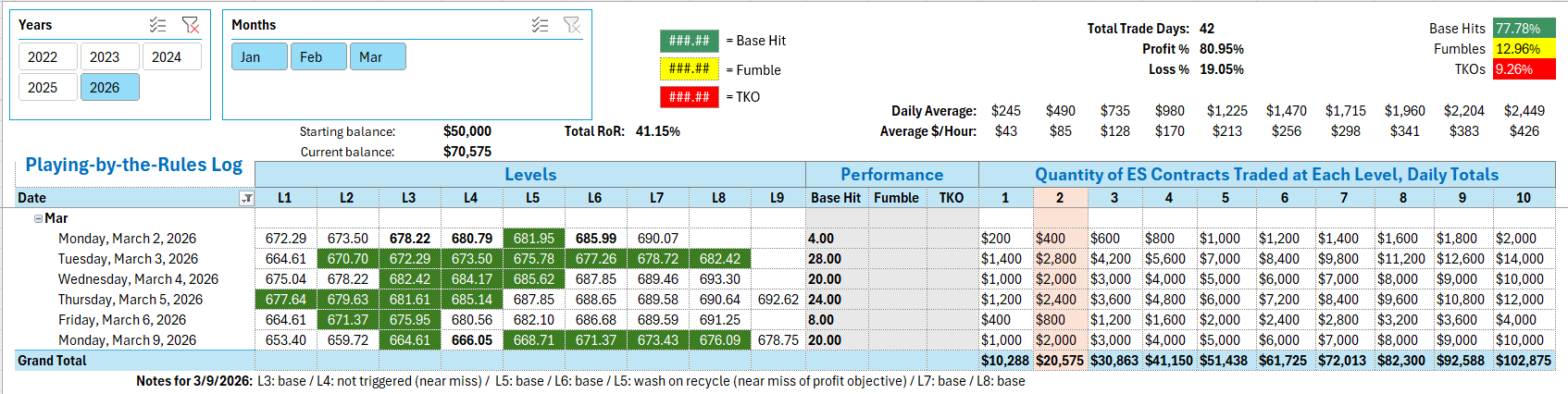1568x394 pixels.
Task: Click the Performance section header
Action: pyautogui.click(x=891, y=174)
